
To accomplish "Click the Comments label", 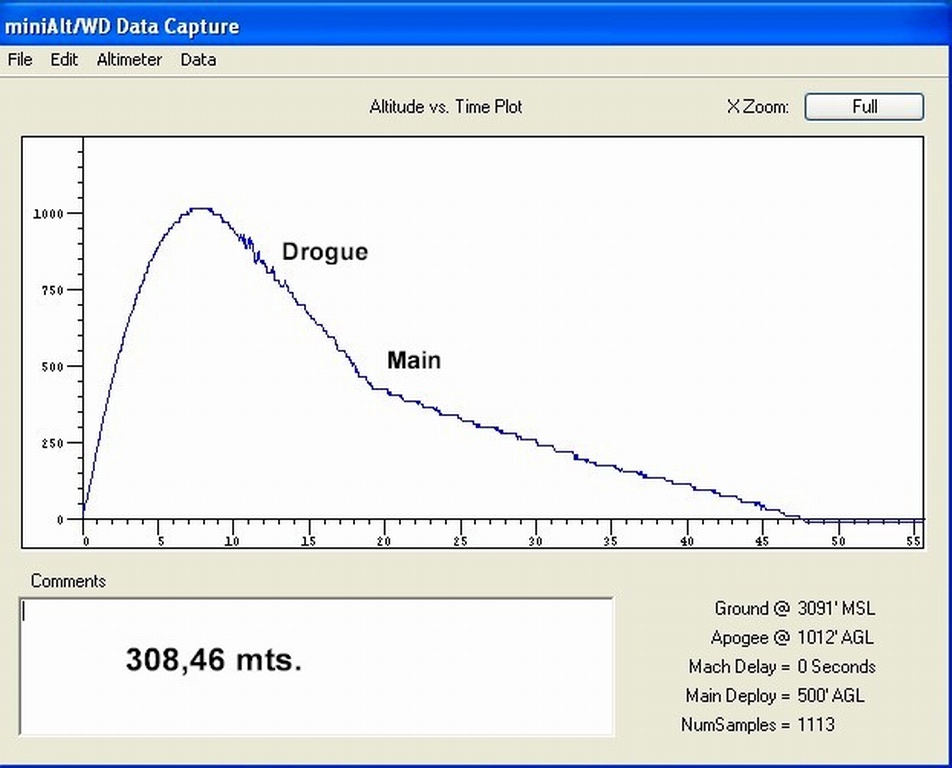I will pyautogui.click(x=68, y=581).
